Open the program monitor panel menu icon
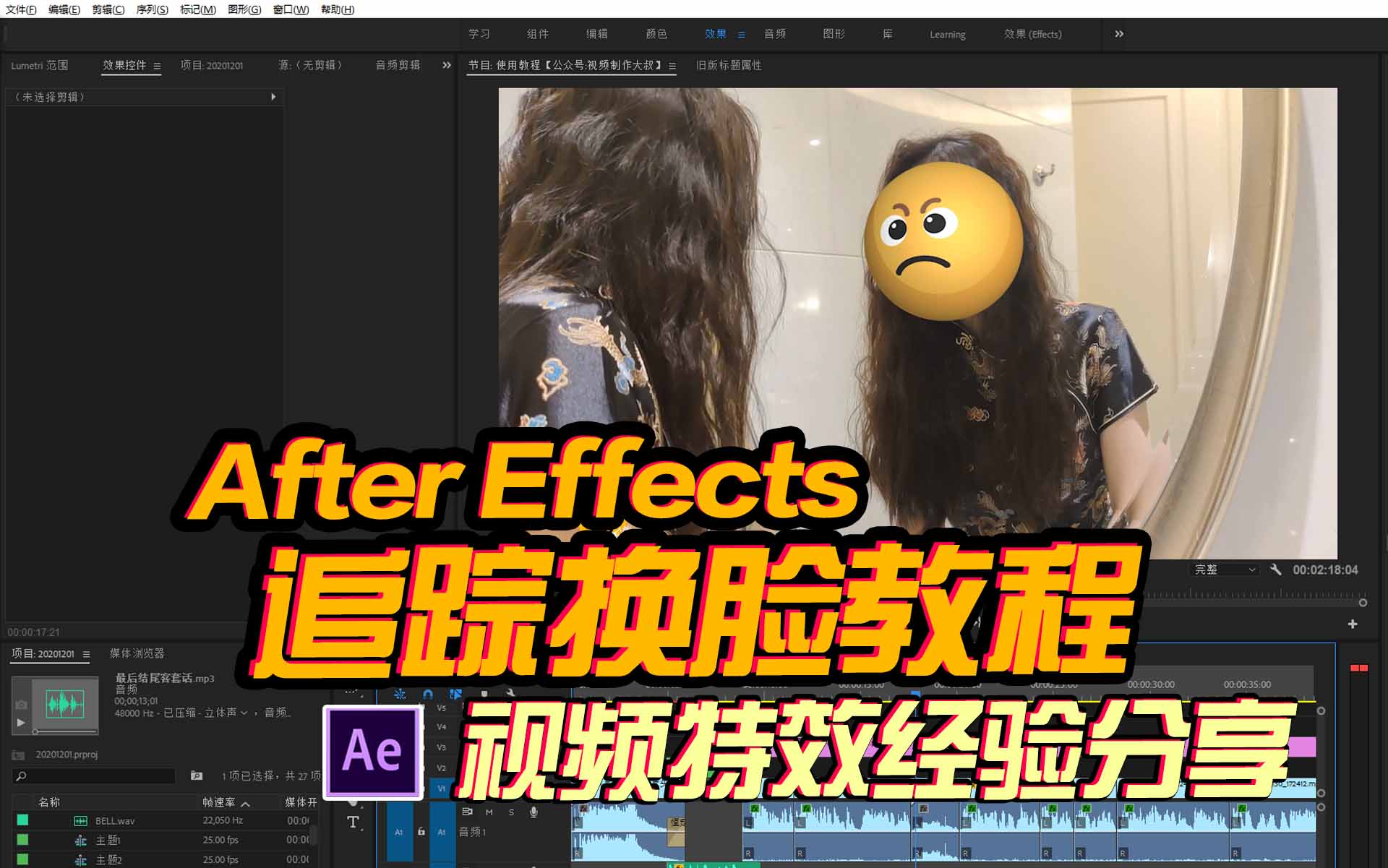This screenshot has height=868, width=1388. [x=672, y=66]
